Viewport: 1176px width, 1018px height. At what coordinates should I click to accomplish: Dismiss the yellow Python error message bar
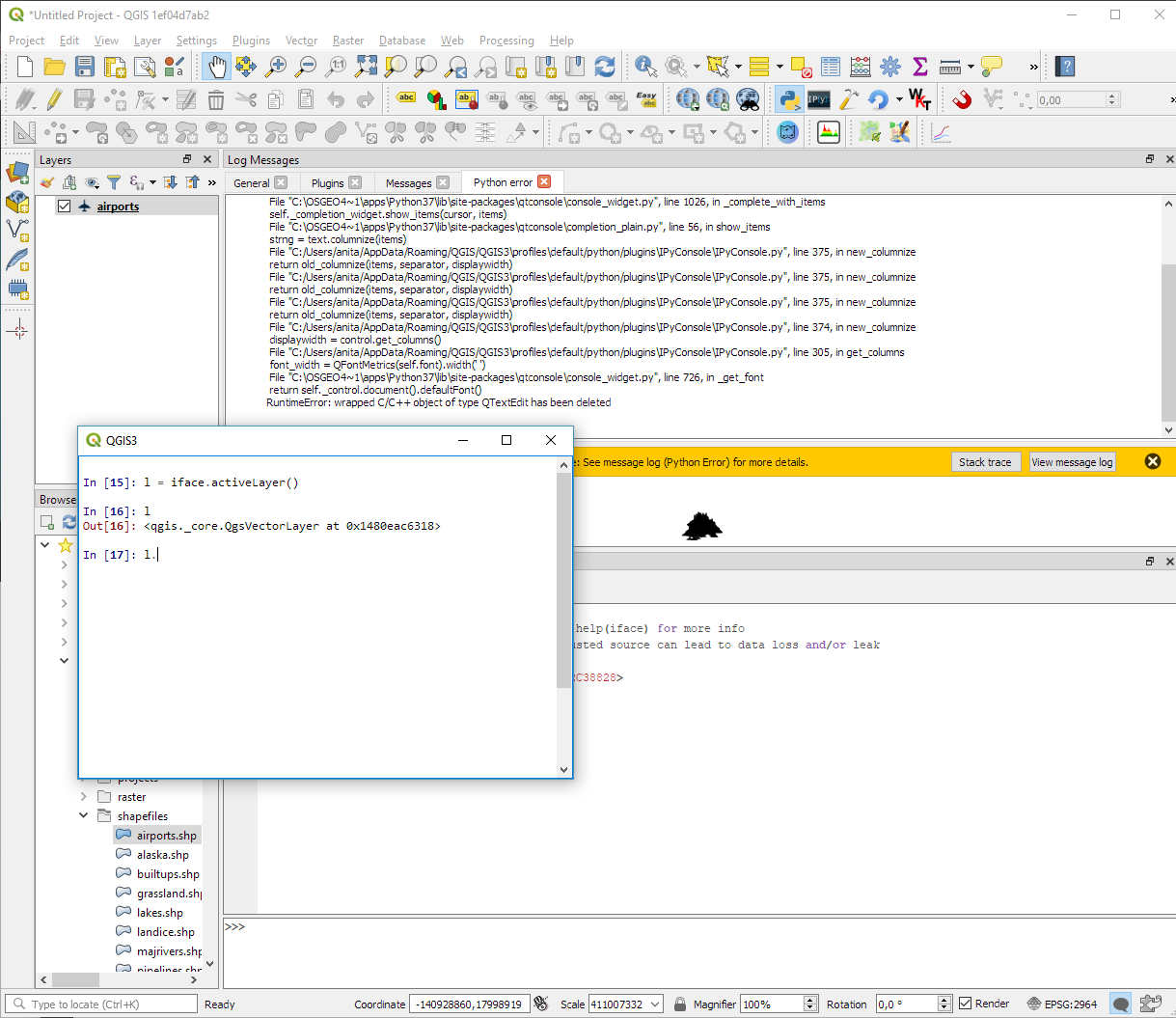click(x=1153, y=461)
